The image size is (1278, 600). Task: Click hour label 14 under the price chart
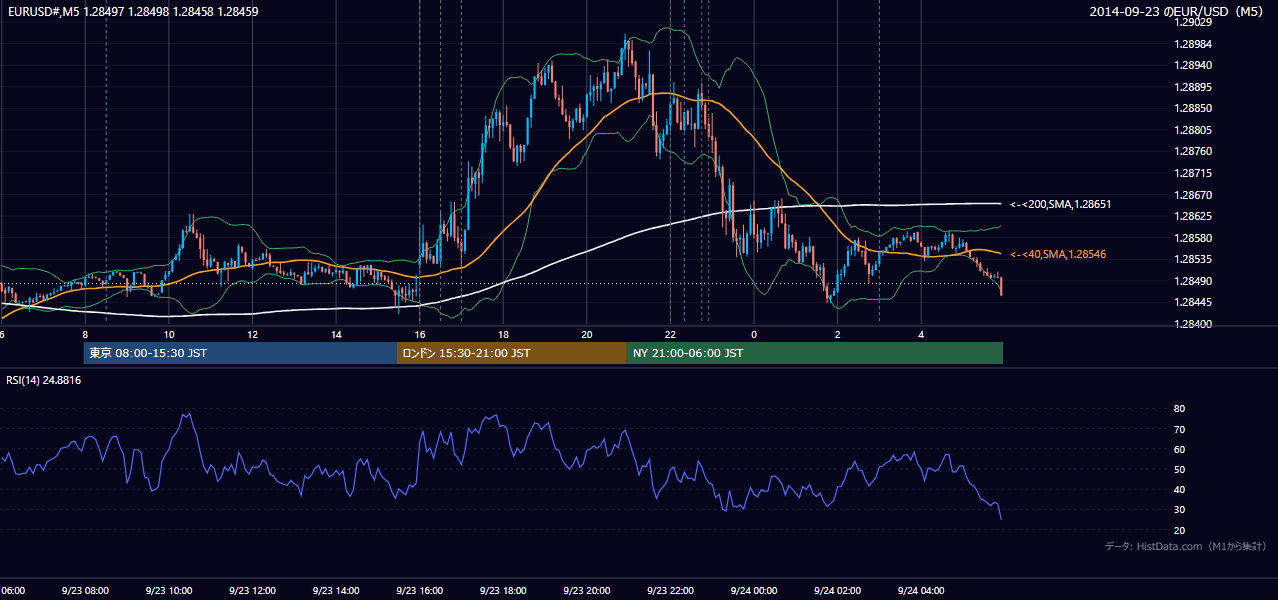coord(336,334)
